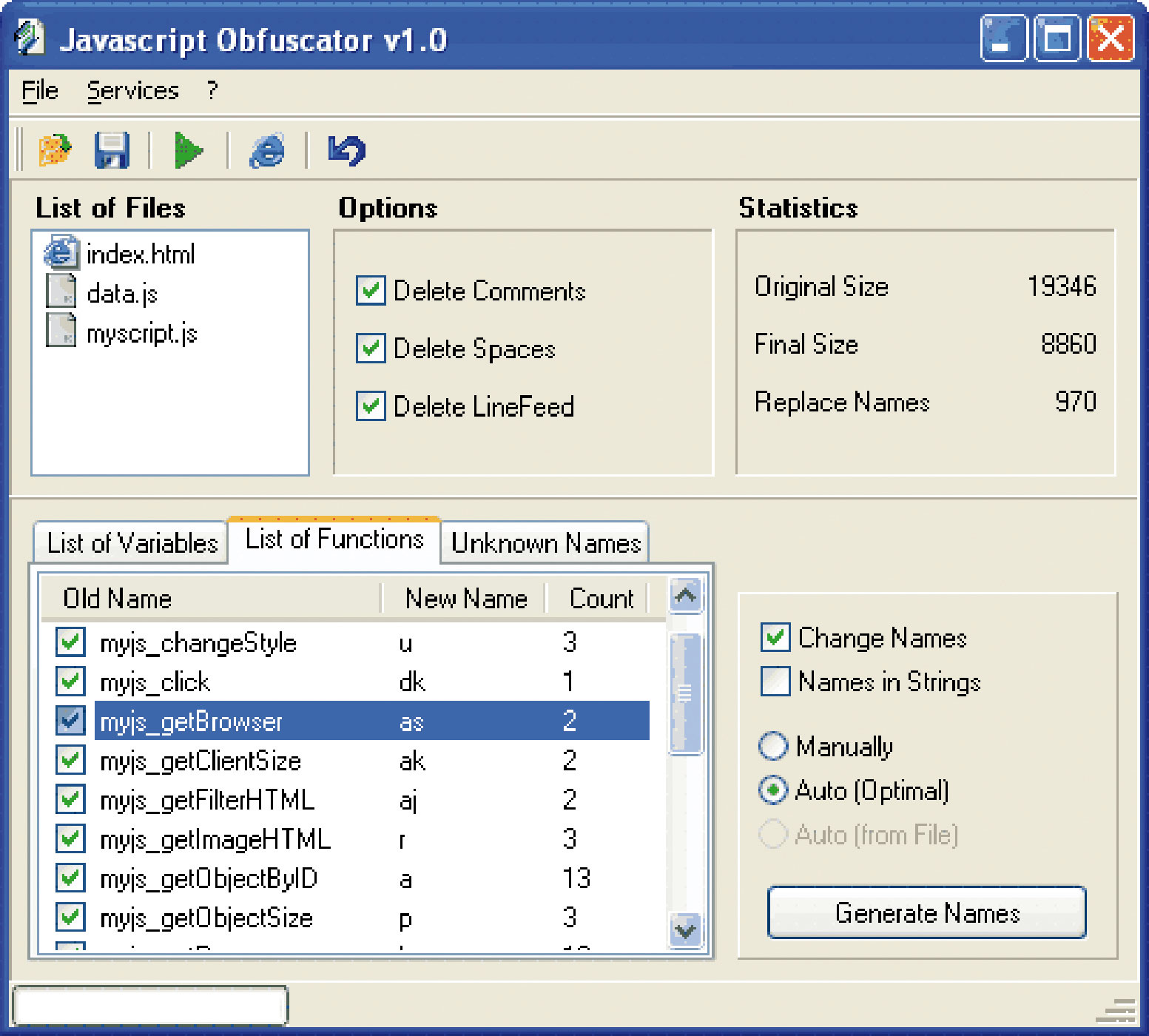Screen dimensions: 1149x1036
Task: Select index.html file icon in list
Action: click(x=61, y=253)
